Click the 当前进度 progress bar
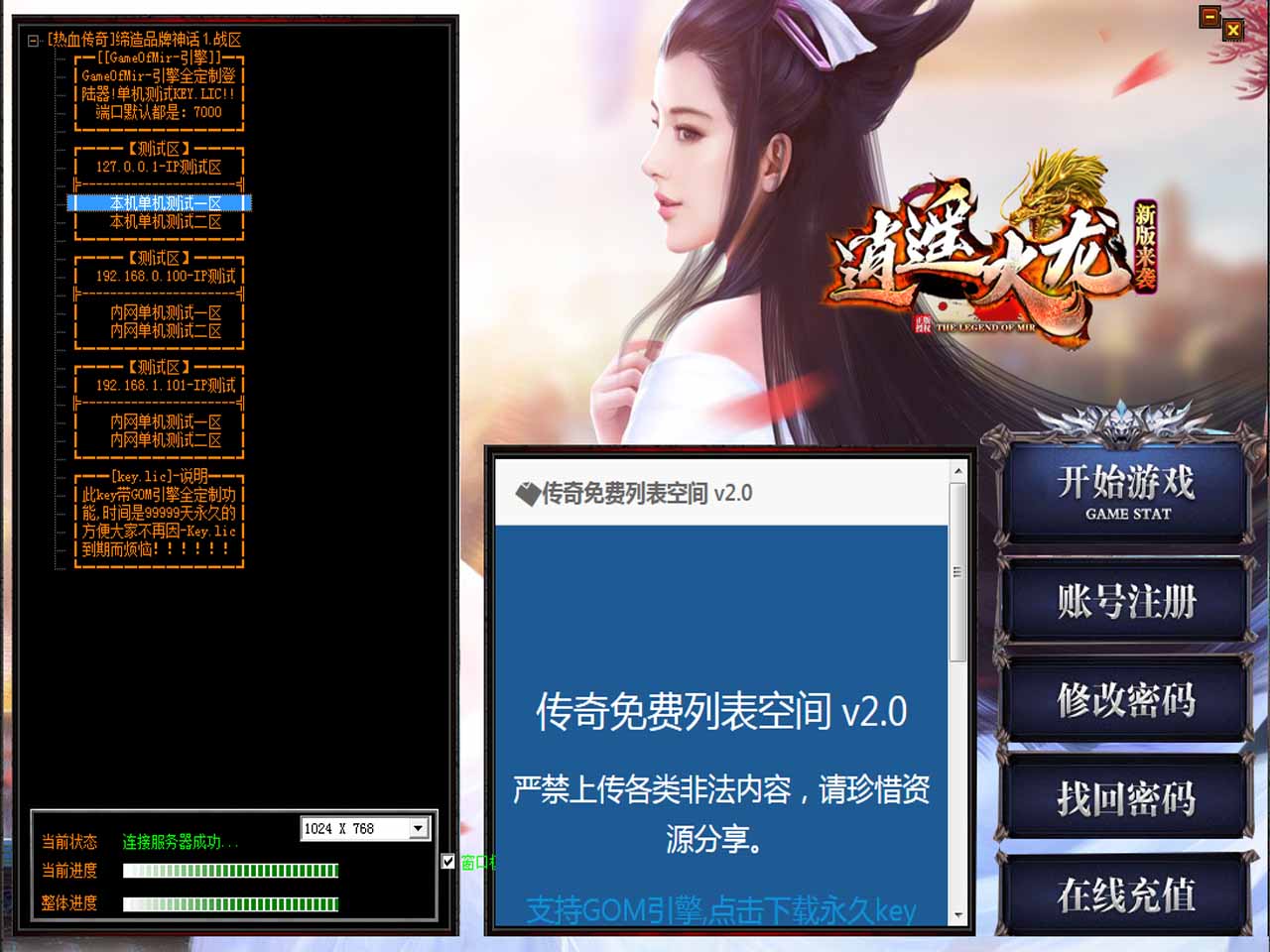 [x=230, y=871]
